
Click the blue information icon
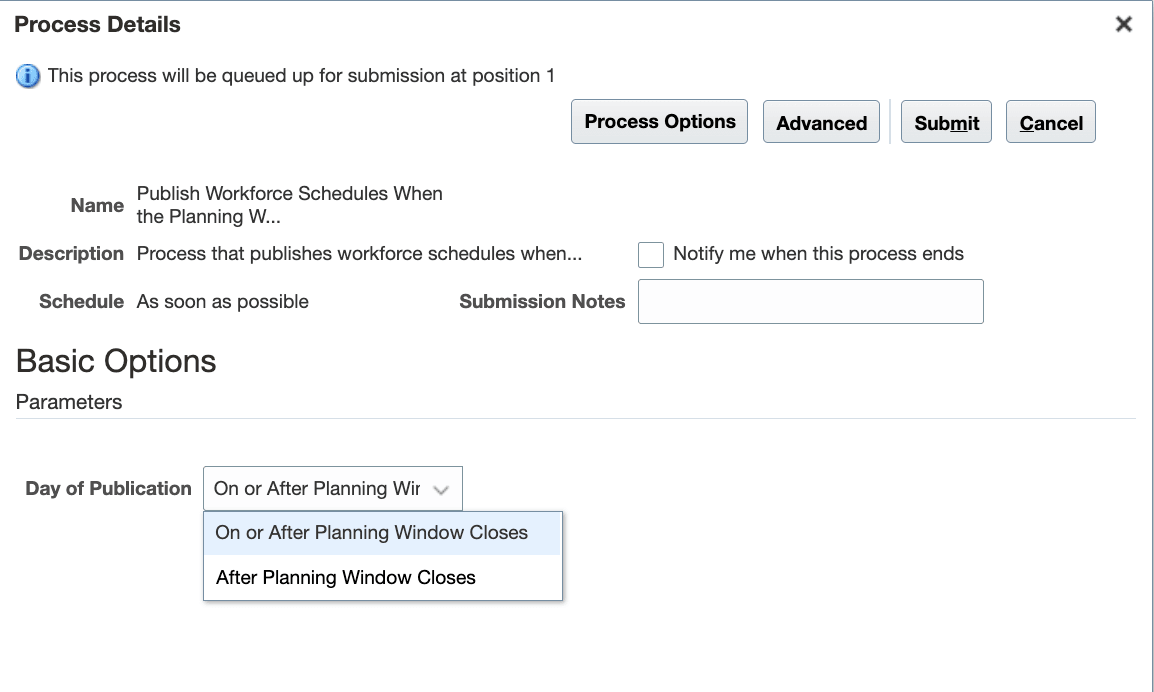coord(25,76)
